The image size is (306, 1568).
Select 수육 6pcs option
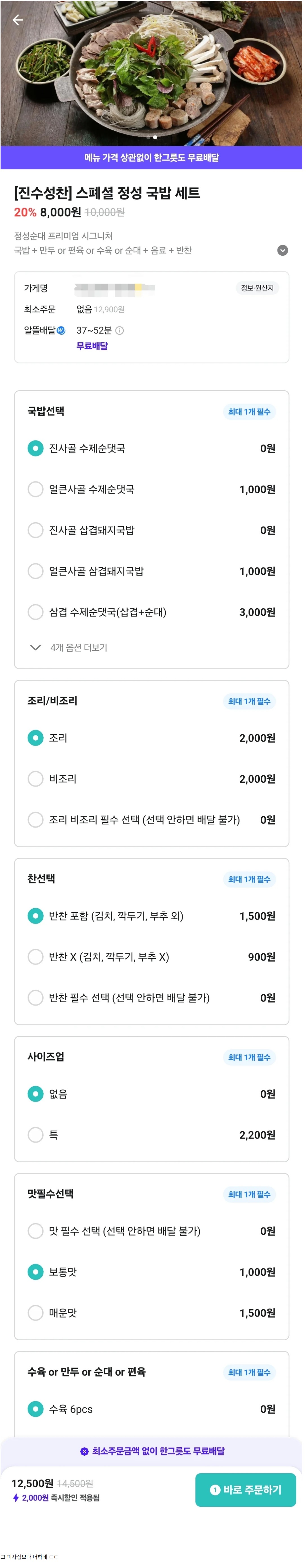click(x=153, y=1424)
